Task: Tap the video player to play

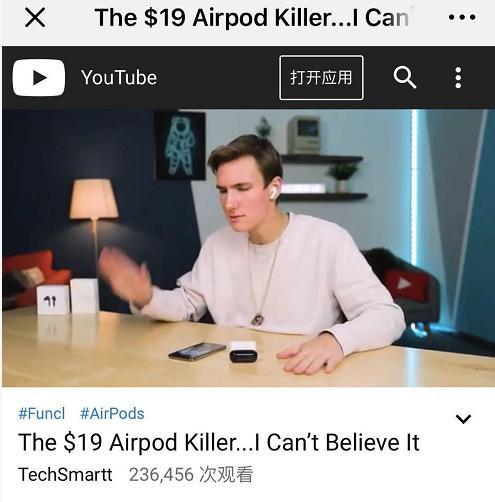Action: (248, 248)
